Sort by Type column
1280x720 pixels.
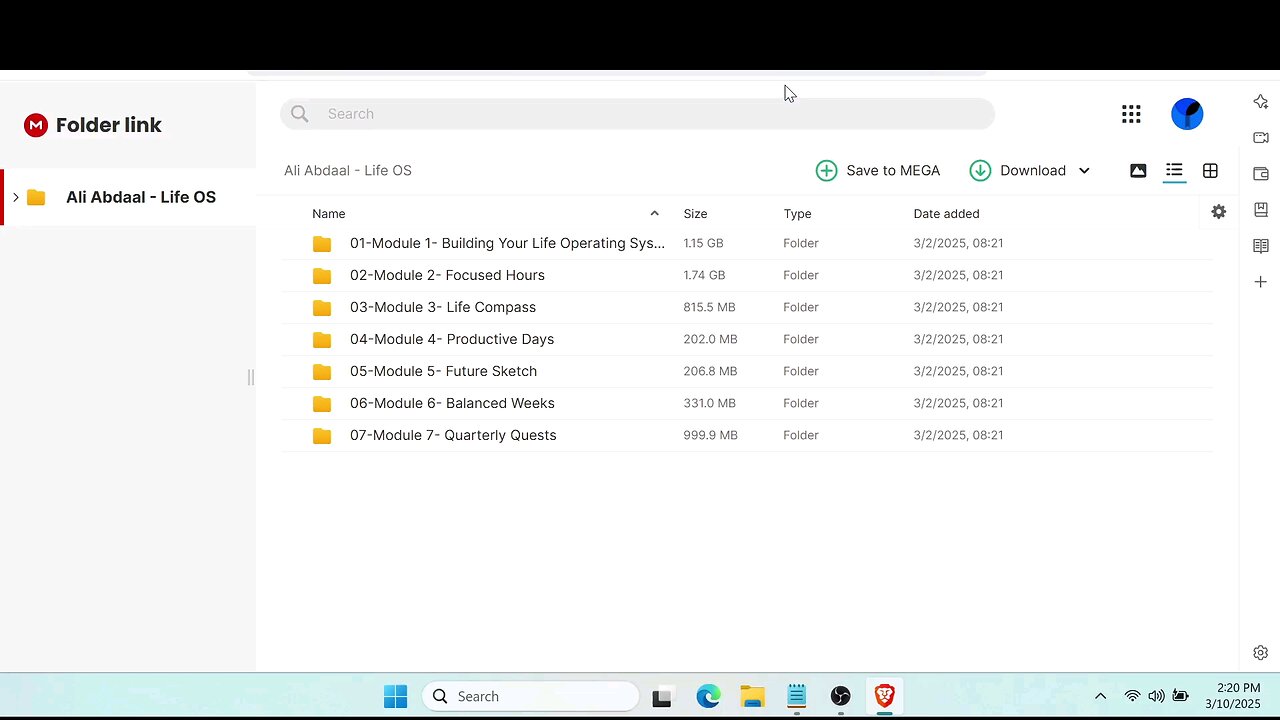797,214
